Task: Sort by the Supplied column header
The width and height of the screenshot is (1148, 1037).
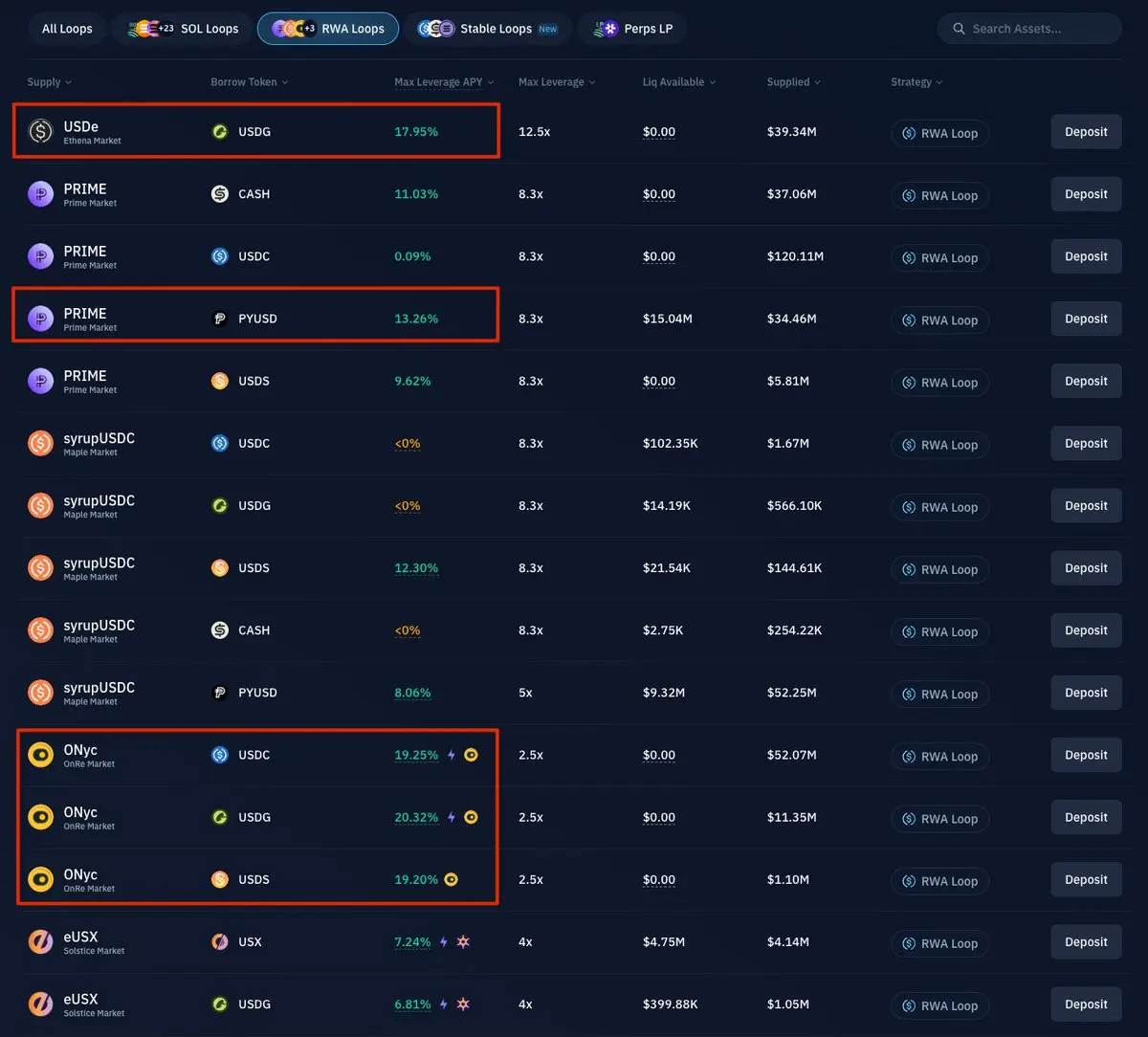Action: click(794, 82)
